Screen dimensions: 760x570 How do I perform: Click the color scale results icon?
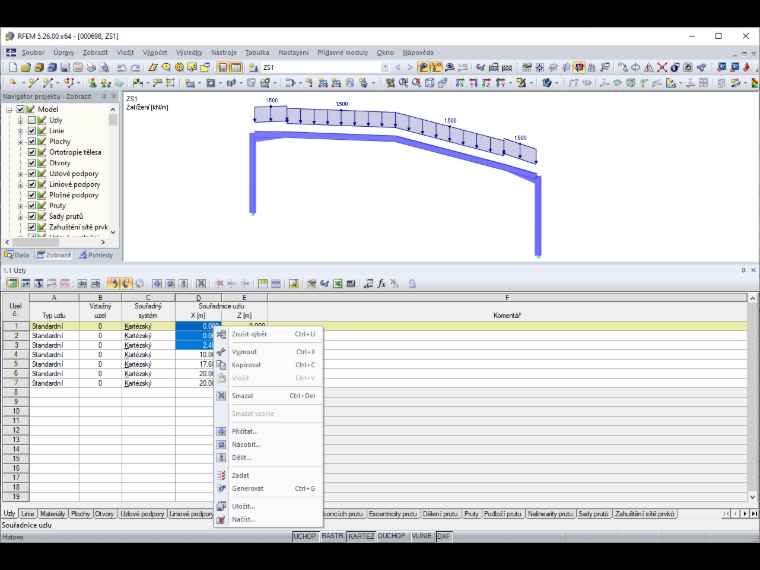(x=755, y=83)
